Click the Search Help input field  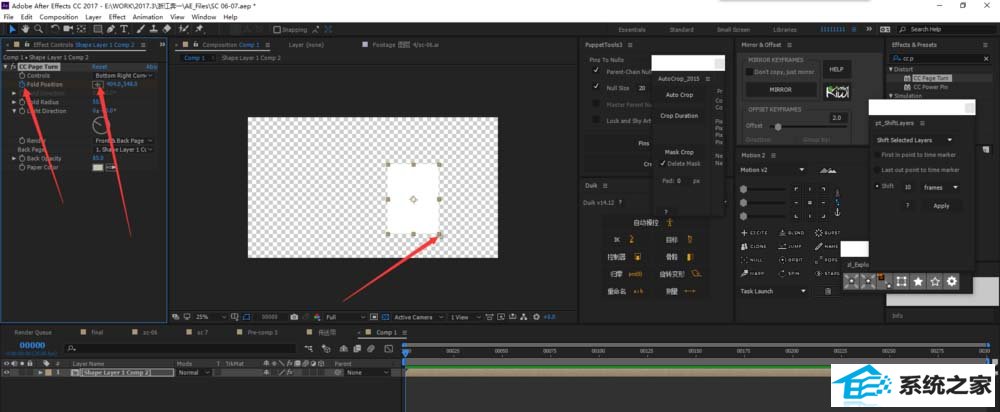[x=938, y=30]
